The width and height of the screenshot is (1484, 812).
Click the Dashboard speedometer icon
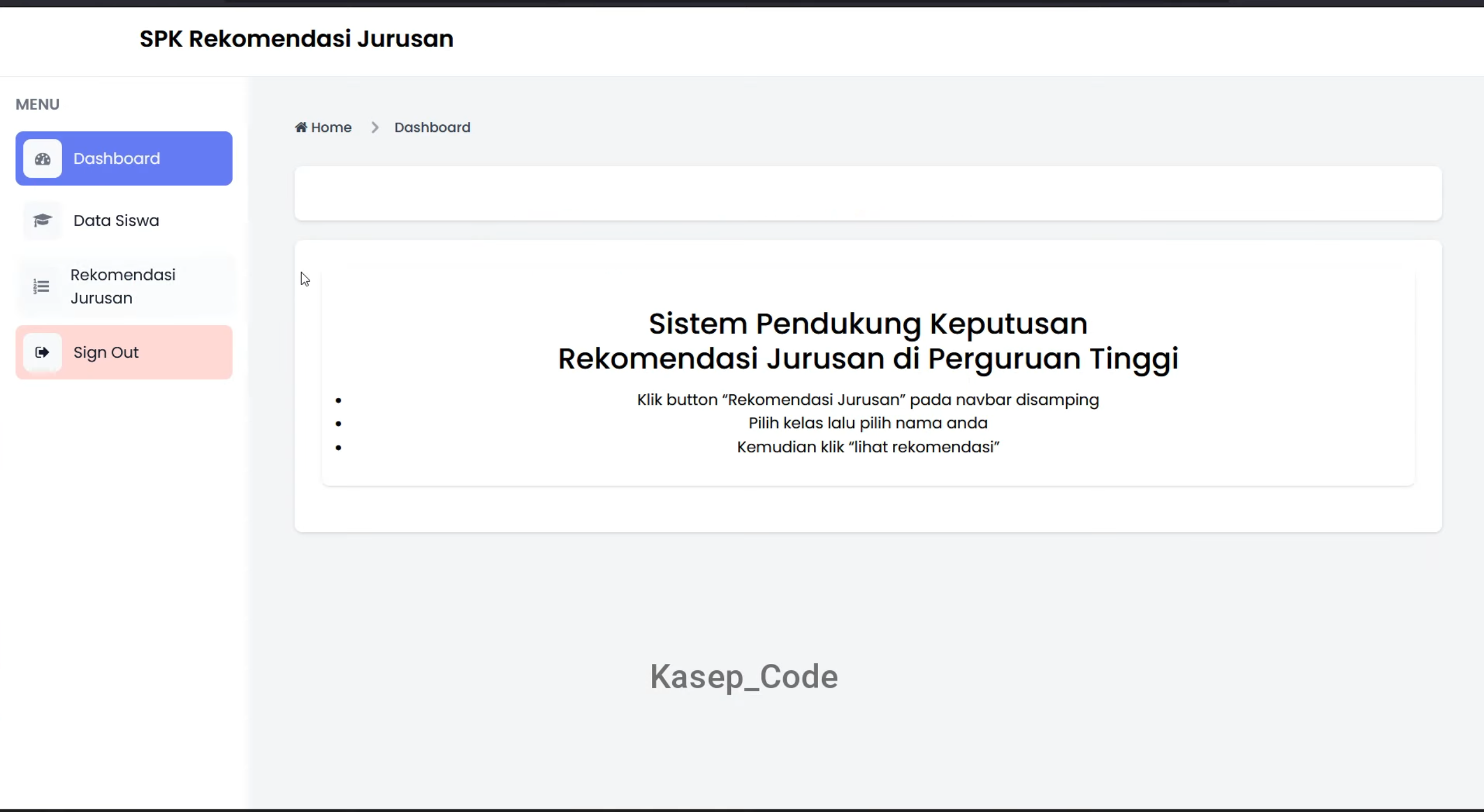coord(42,159)
